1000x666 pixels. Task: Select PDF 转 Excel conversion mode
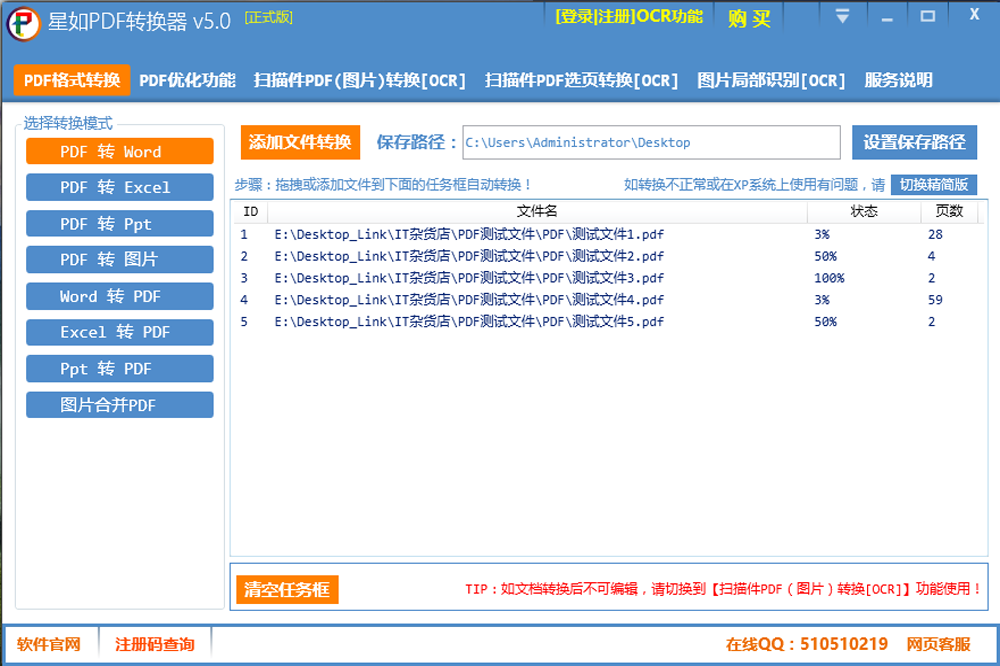click(120, 187)
